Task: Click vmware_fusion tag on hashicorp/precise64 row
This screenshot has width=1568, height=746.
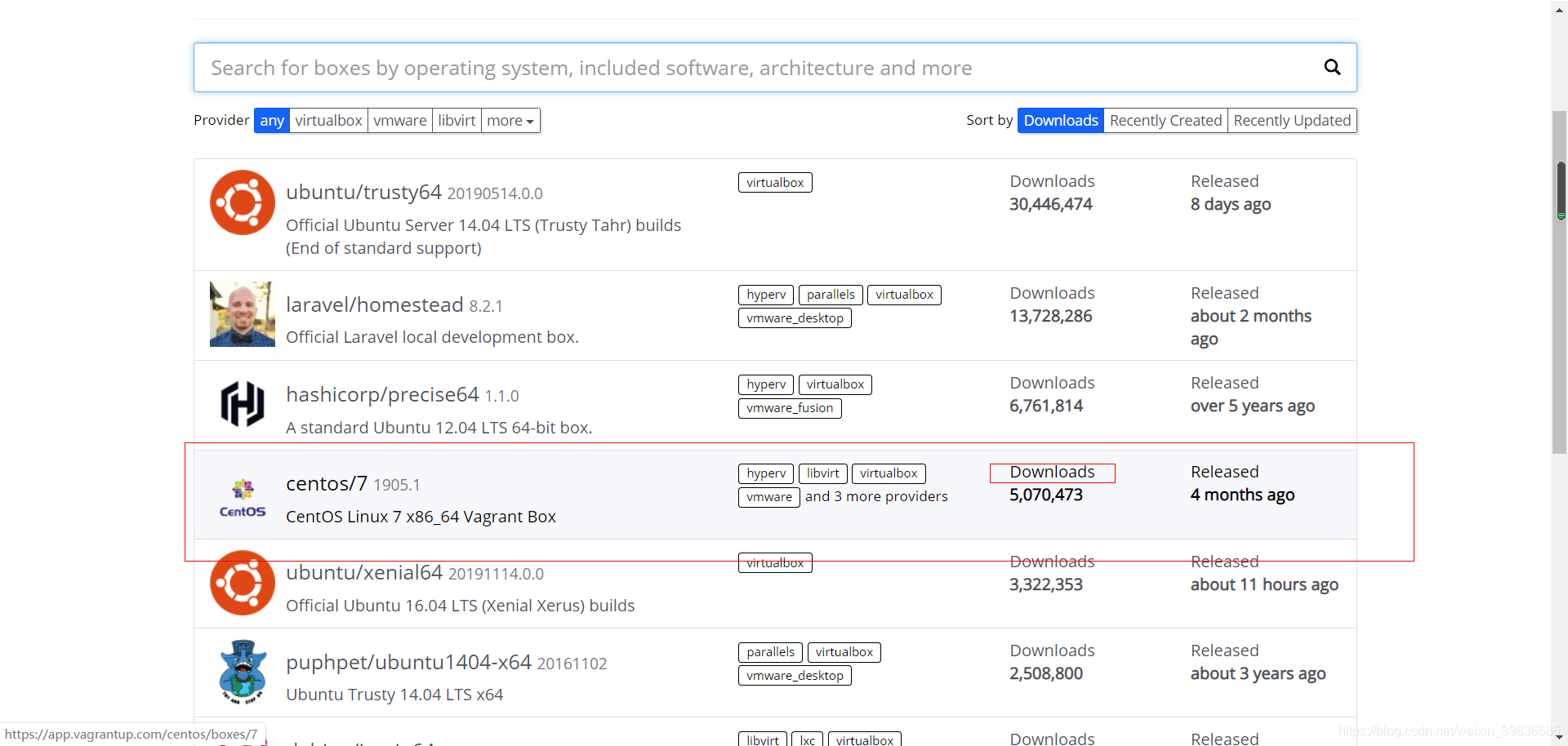Action: [790, 408]
